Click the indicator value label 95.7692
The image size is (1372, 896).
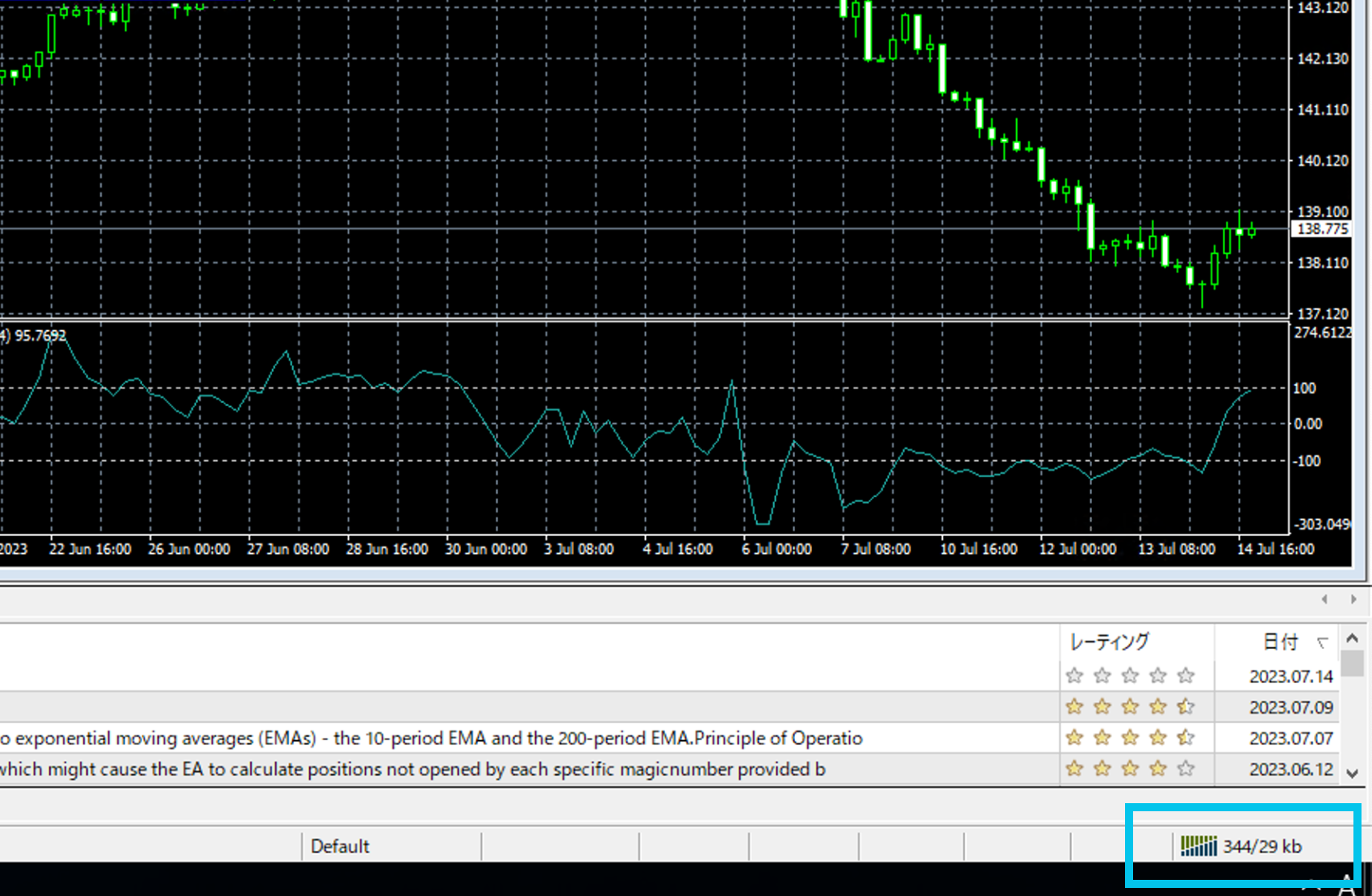pyautogui.click(x=40, y=335)
